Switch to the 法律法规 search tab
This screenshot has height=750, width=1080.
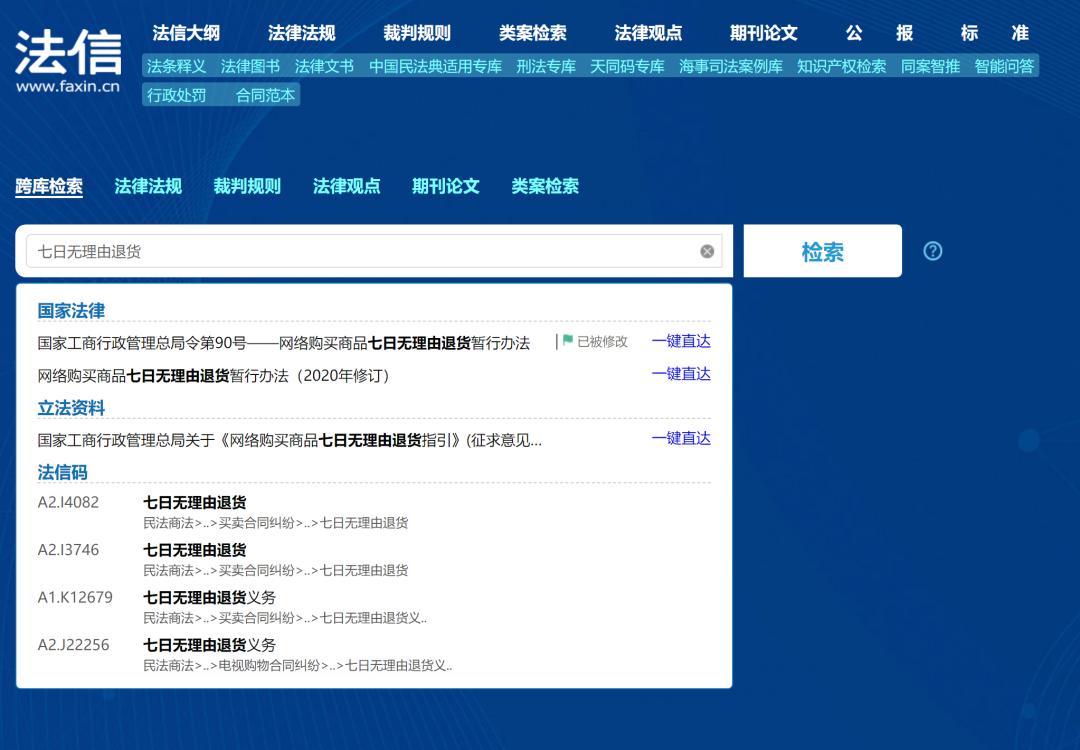(148, 186)
